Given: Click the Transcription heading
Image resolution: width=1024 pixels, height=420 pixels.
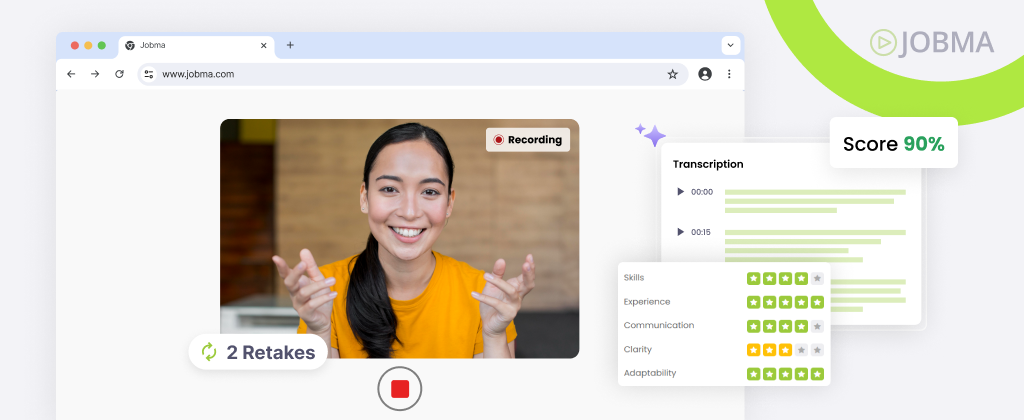Looking at the screenshot, I should [x=708, y=165].
